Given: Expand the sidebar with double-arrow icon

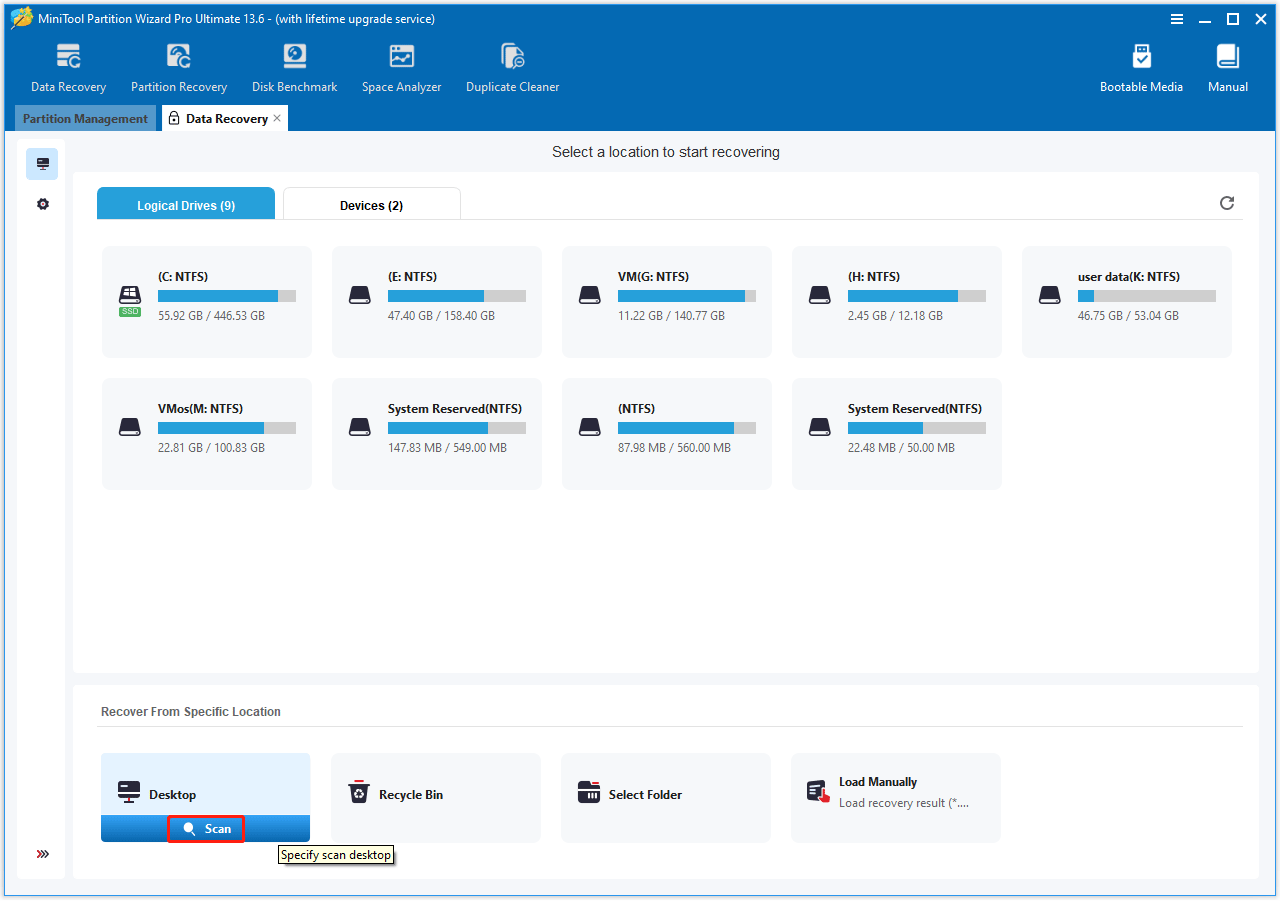Looking at the screenshot, I should 42,854.
